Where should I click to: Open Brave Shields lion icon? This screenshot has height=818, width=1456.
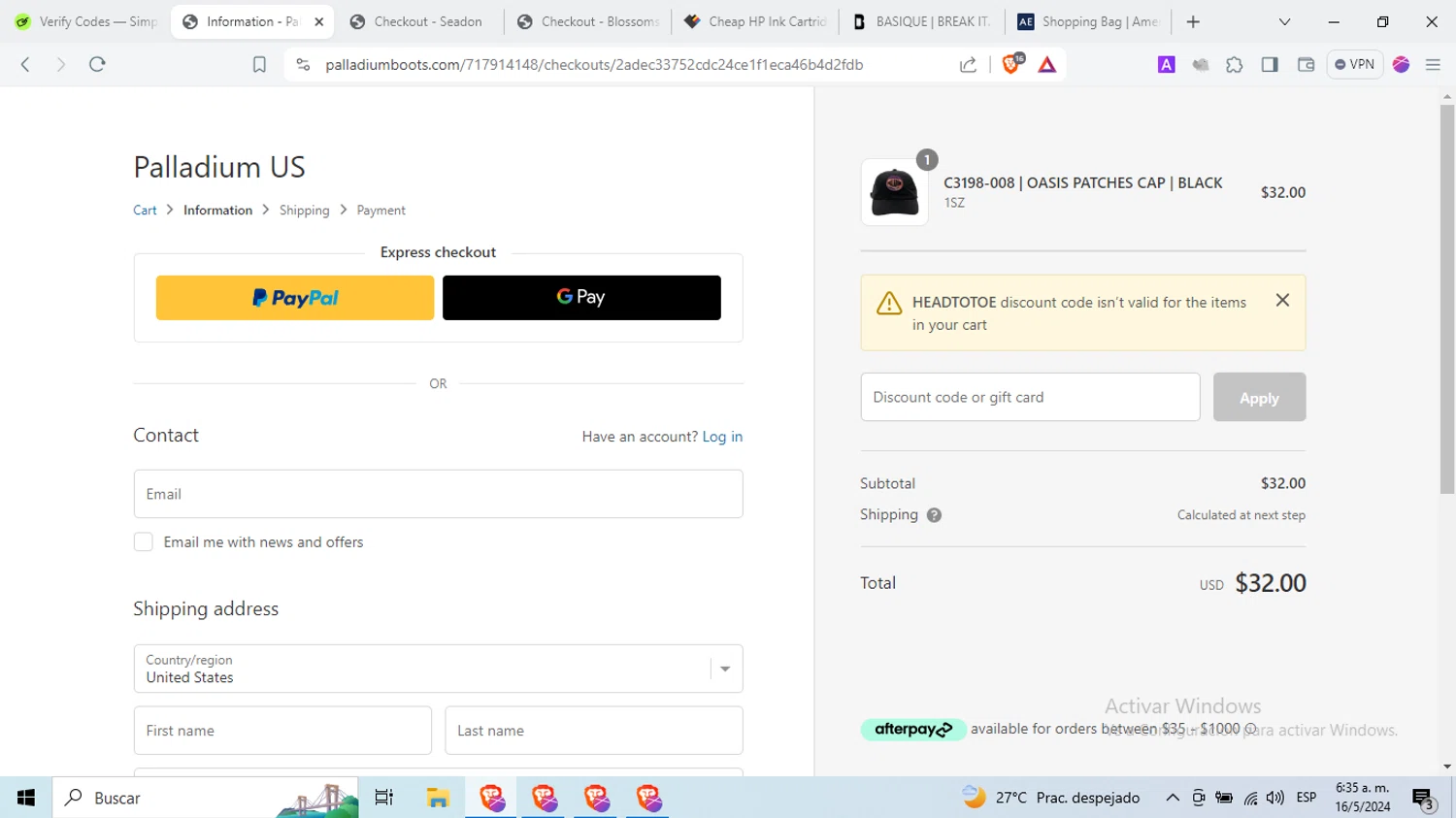click(x=1011, y=64)
